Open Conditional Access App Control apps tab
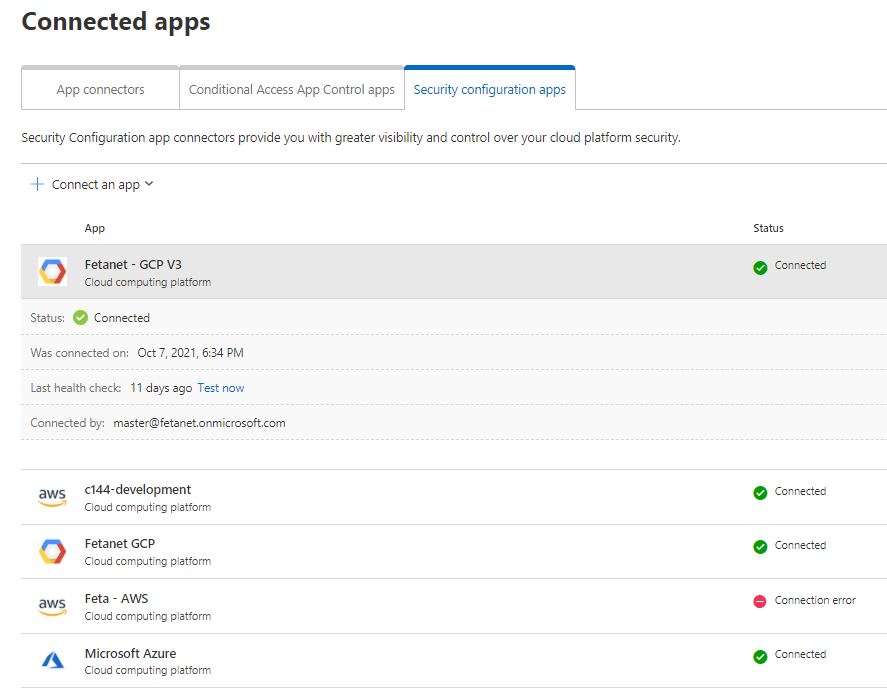 click(x=291, y=90)
